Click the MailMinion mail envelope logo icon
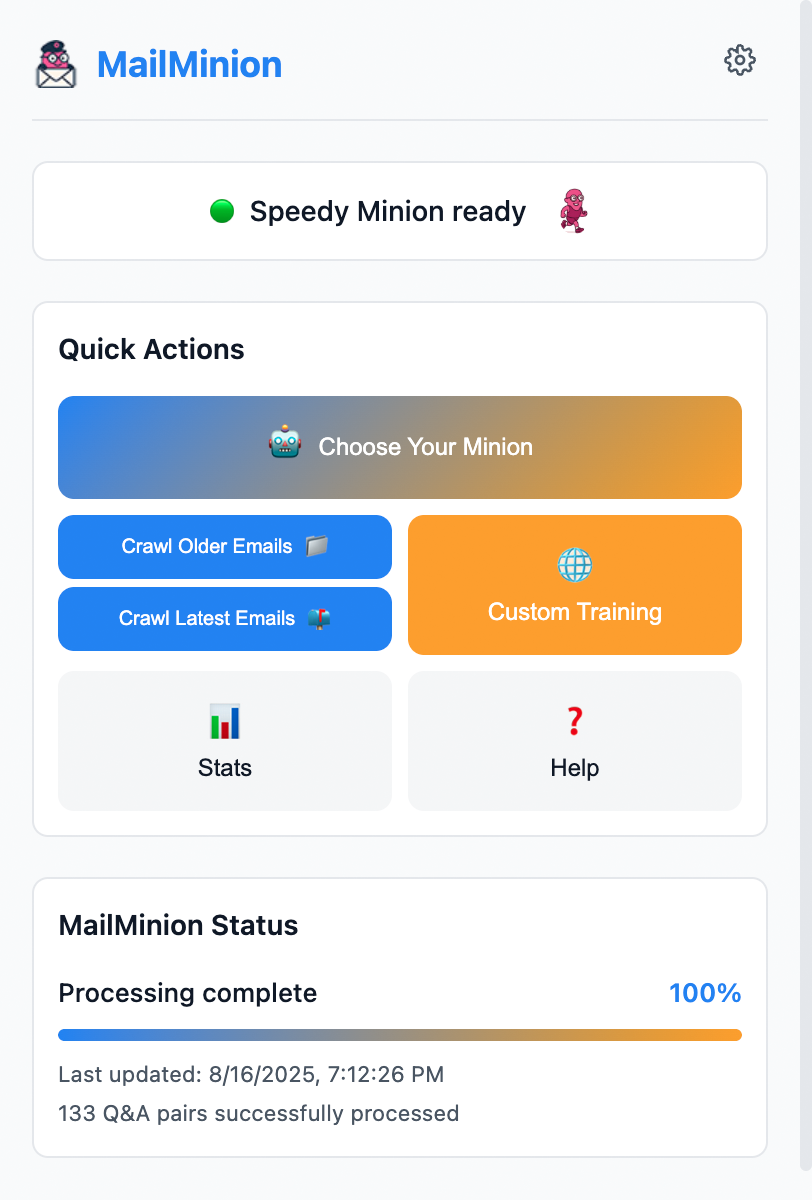This screenshot has width=812, height=1200. (x=56, y=63)
